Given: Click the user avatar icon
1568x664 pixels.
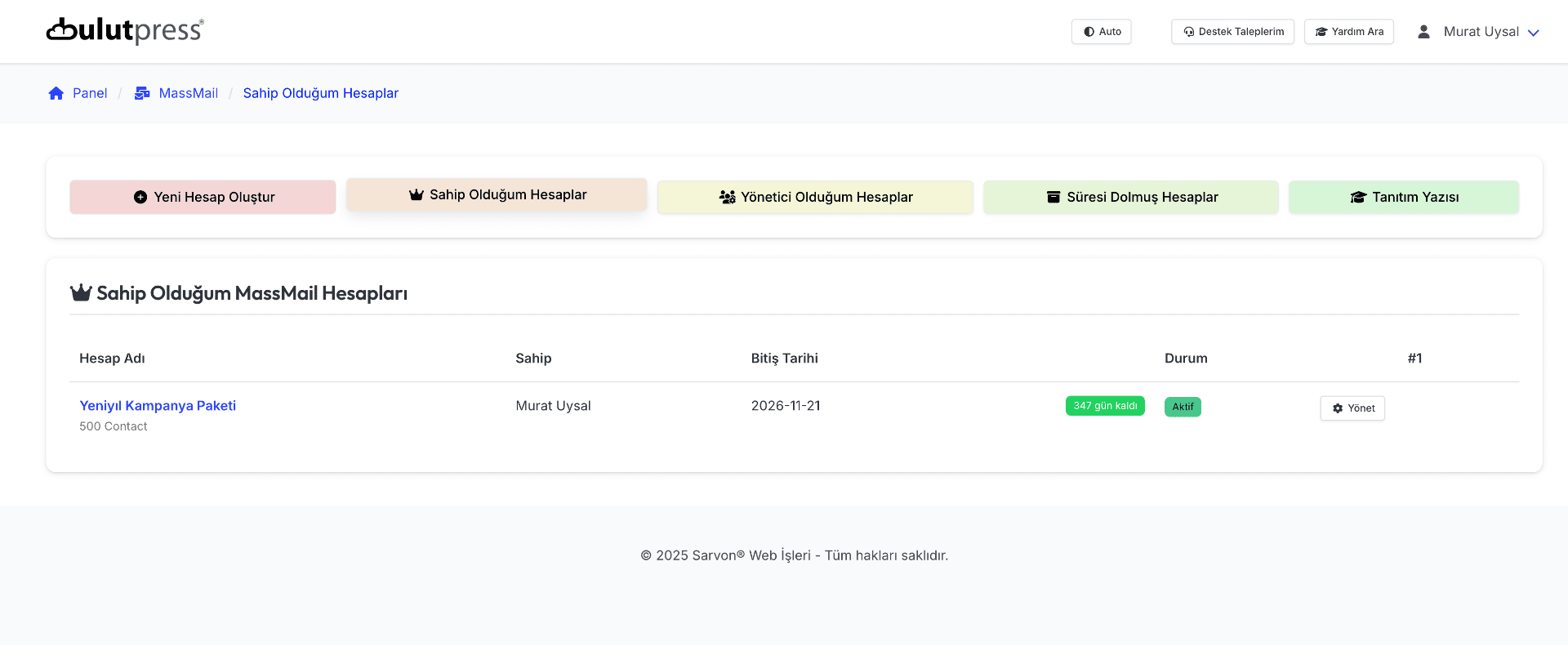Looking at the screenshot, I should 1423,32.
